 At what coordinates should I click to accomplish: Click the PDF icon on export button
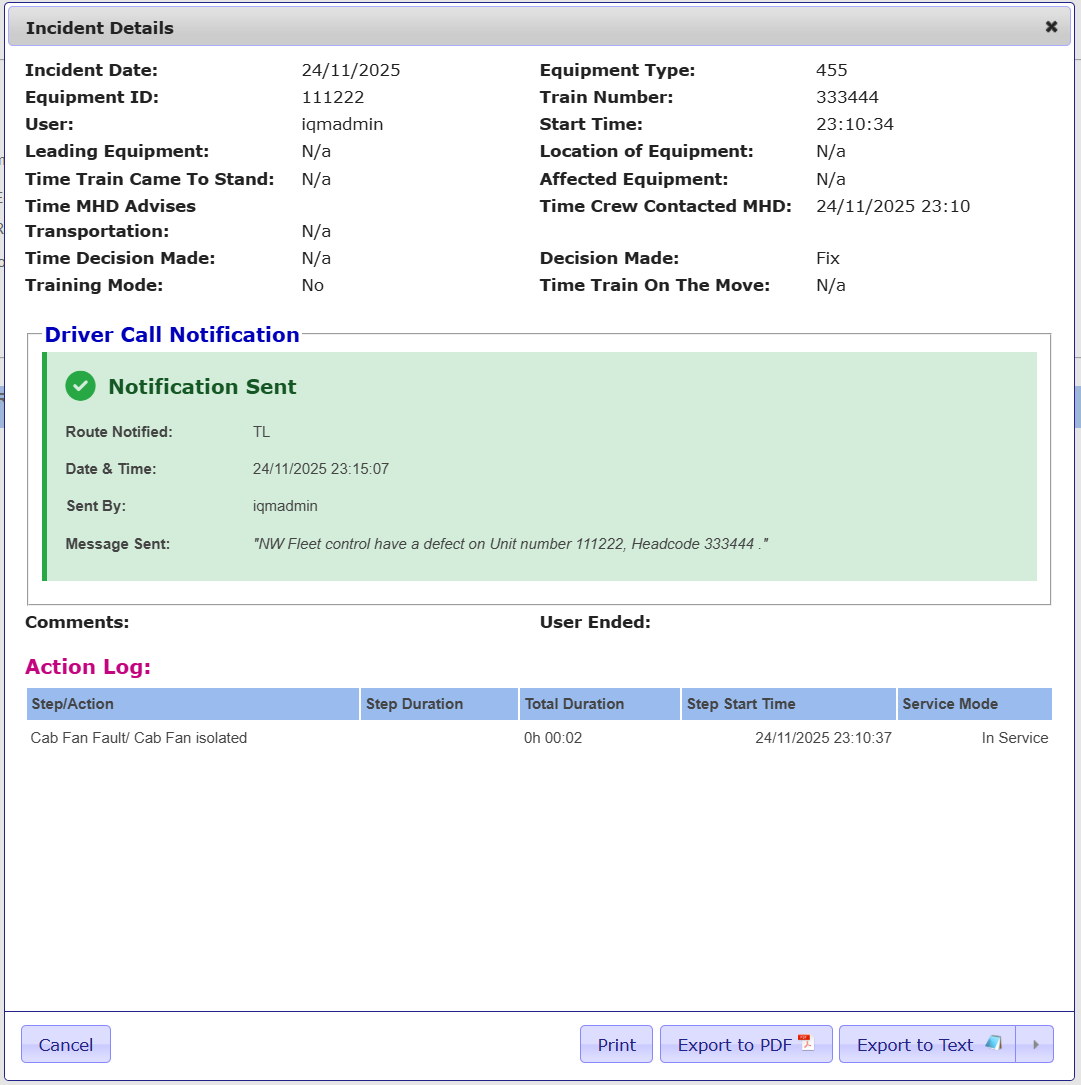tap(806, 1043)
